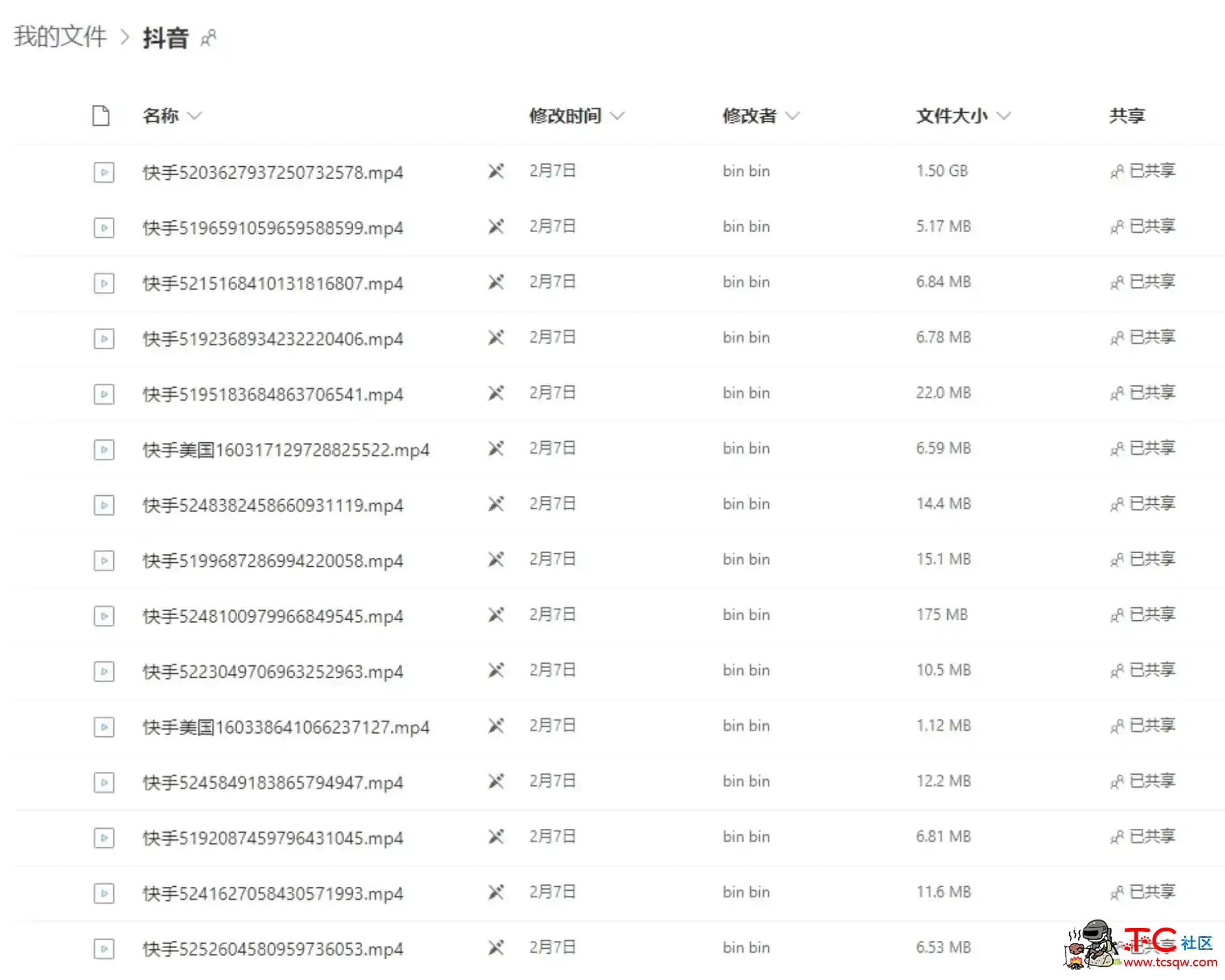Open file 快手5203627937250732578.mp4

(273, 173)
